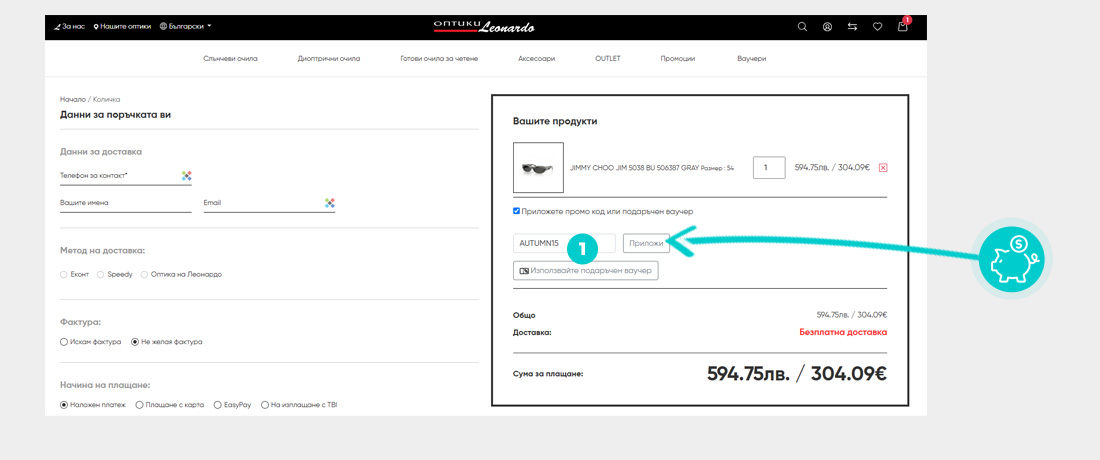Viewport: 1100px width, 460px height.
Task: Select 'Плащане с карта' payment option
Action: [140, 405]
